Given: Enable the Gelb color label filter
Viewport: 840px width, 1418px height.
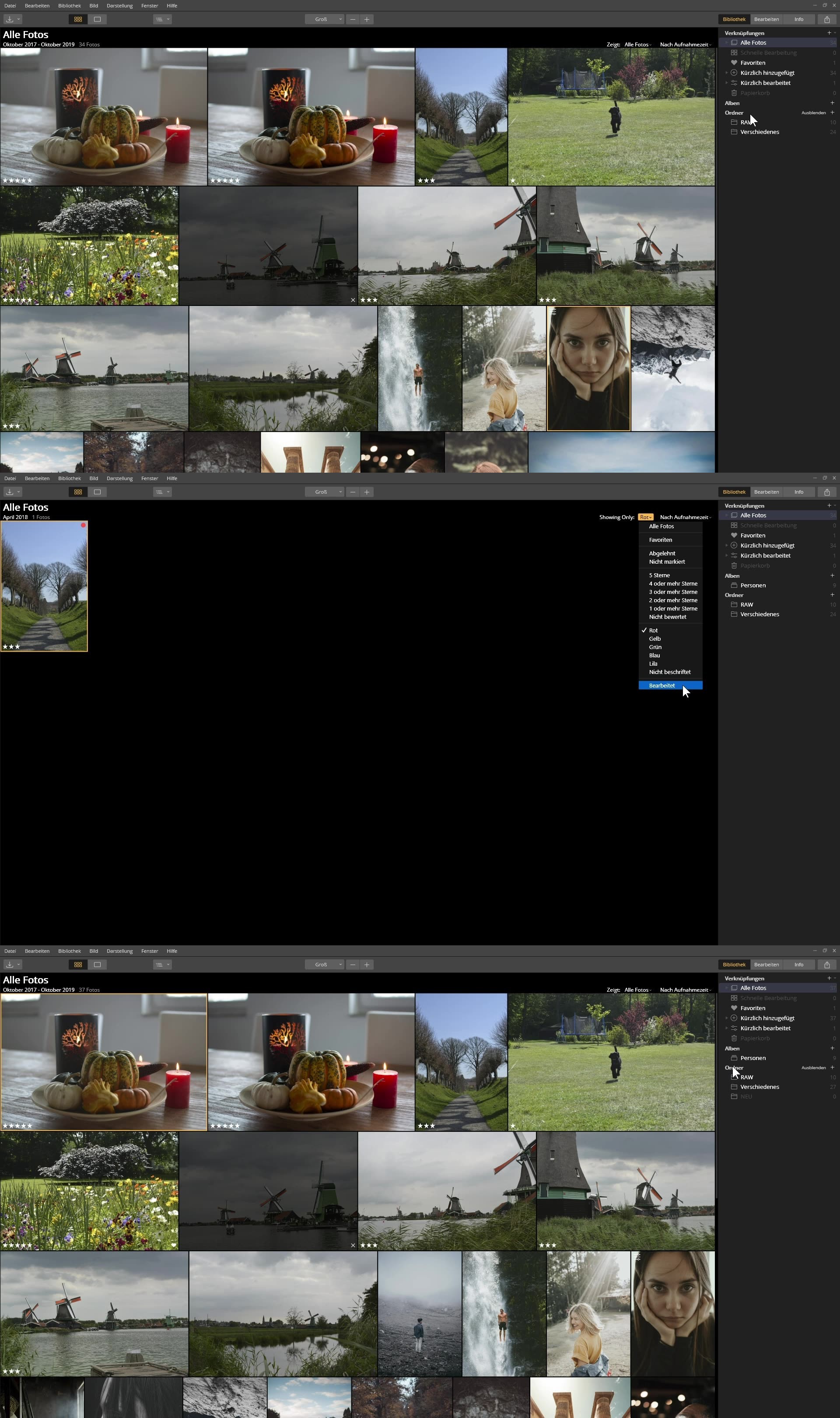Looking at the screenshot, I should tap(654, 639).
